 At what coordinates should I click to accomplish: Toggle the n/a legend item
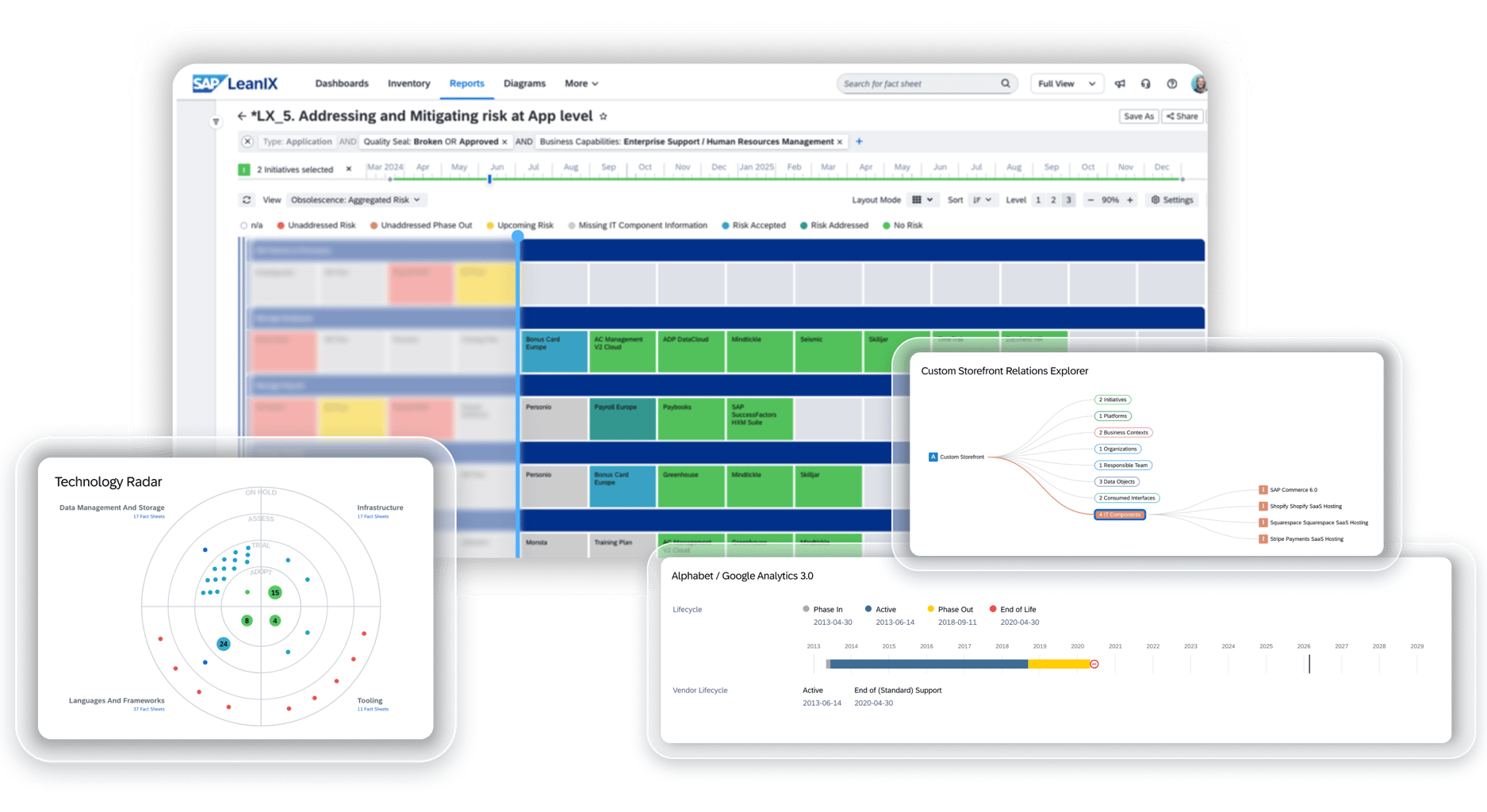(x=251, y=226)
